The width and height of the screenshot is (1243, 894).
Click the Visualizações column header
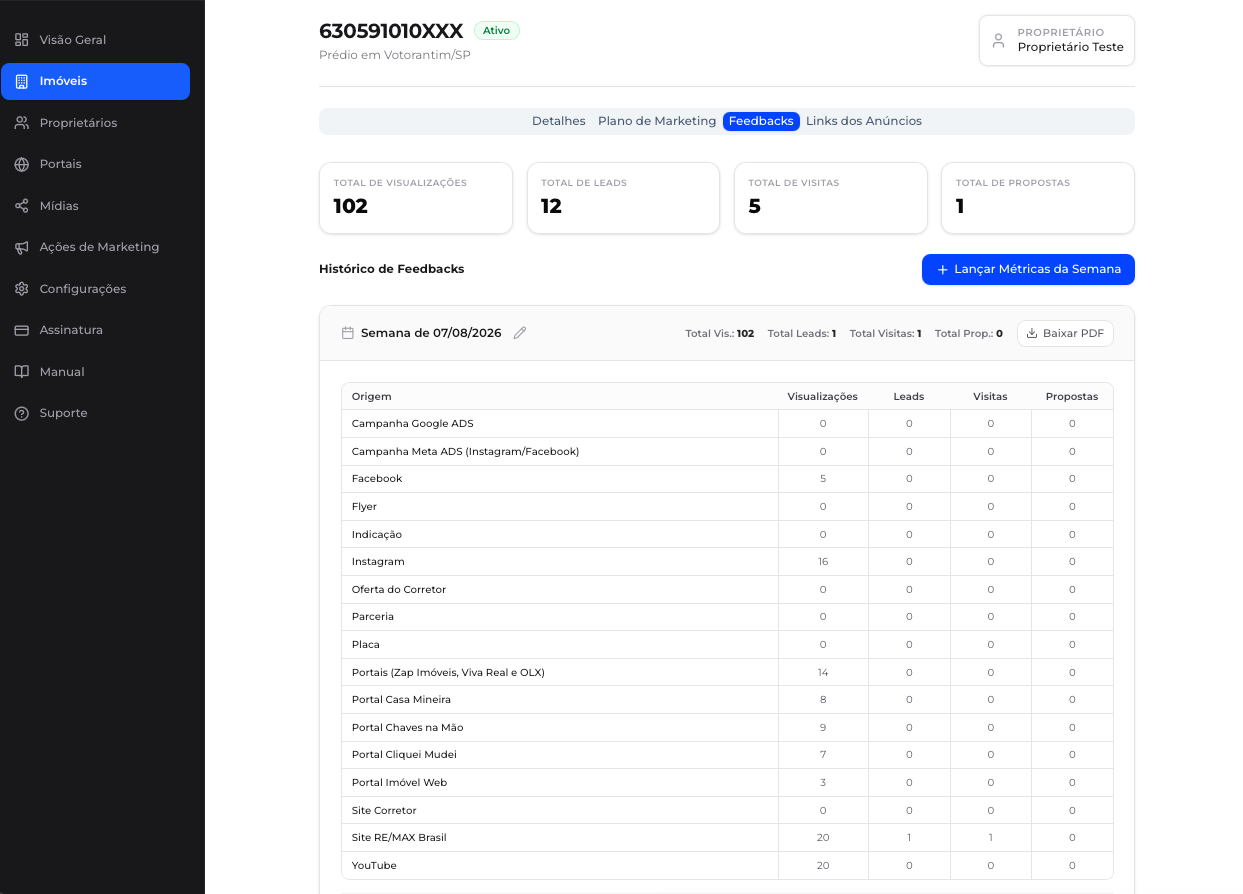click(823, 397)
